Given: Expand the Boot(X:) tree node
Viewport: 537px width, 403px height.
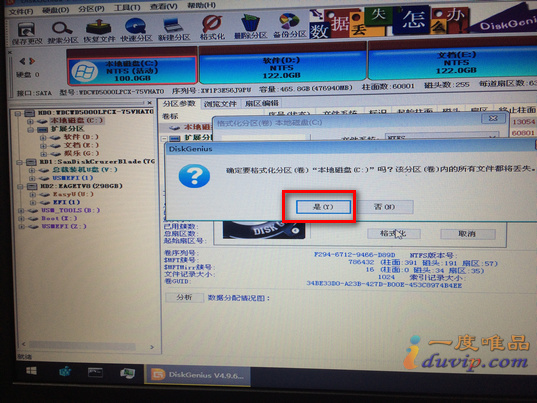Looking at the screenshot, I should pos(22,218).
